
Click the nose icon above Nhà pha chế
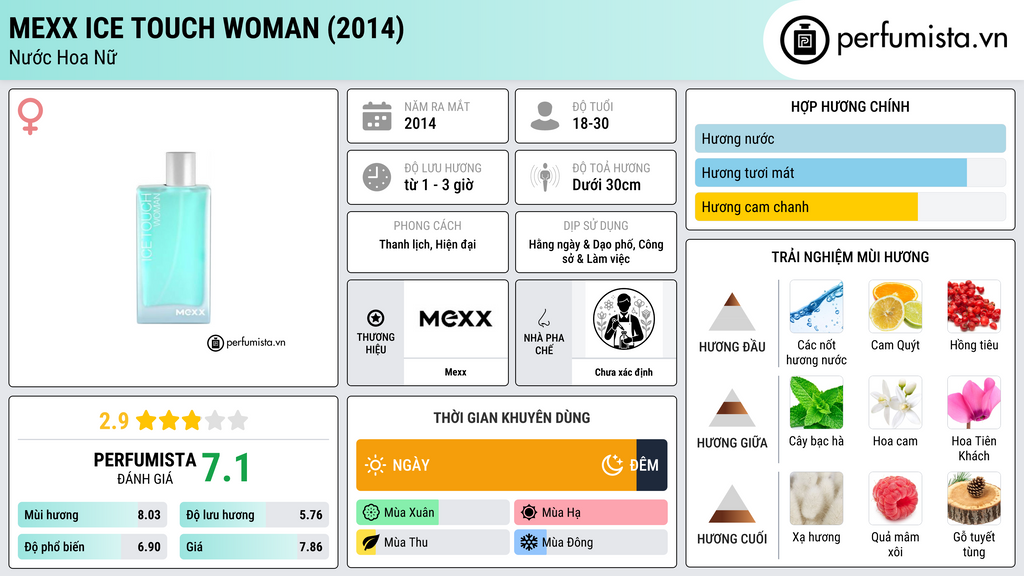[543, 318]
